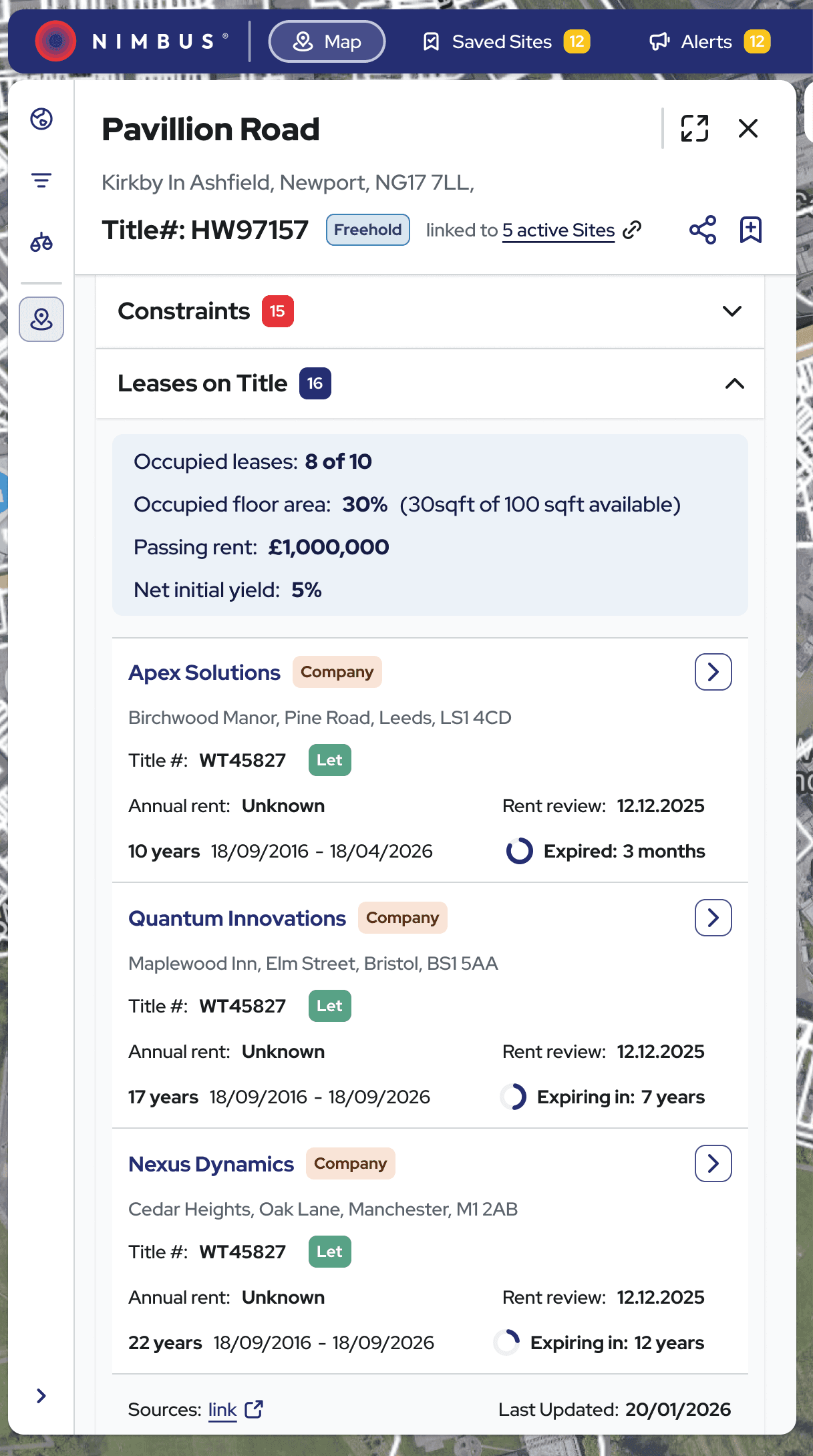This screenshot has height=1456, width=813.
Task: Open the Sources link
Action: pyautogui.click(x=222, y=1409)
